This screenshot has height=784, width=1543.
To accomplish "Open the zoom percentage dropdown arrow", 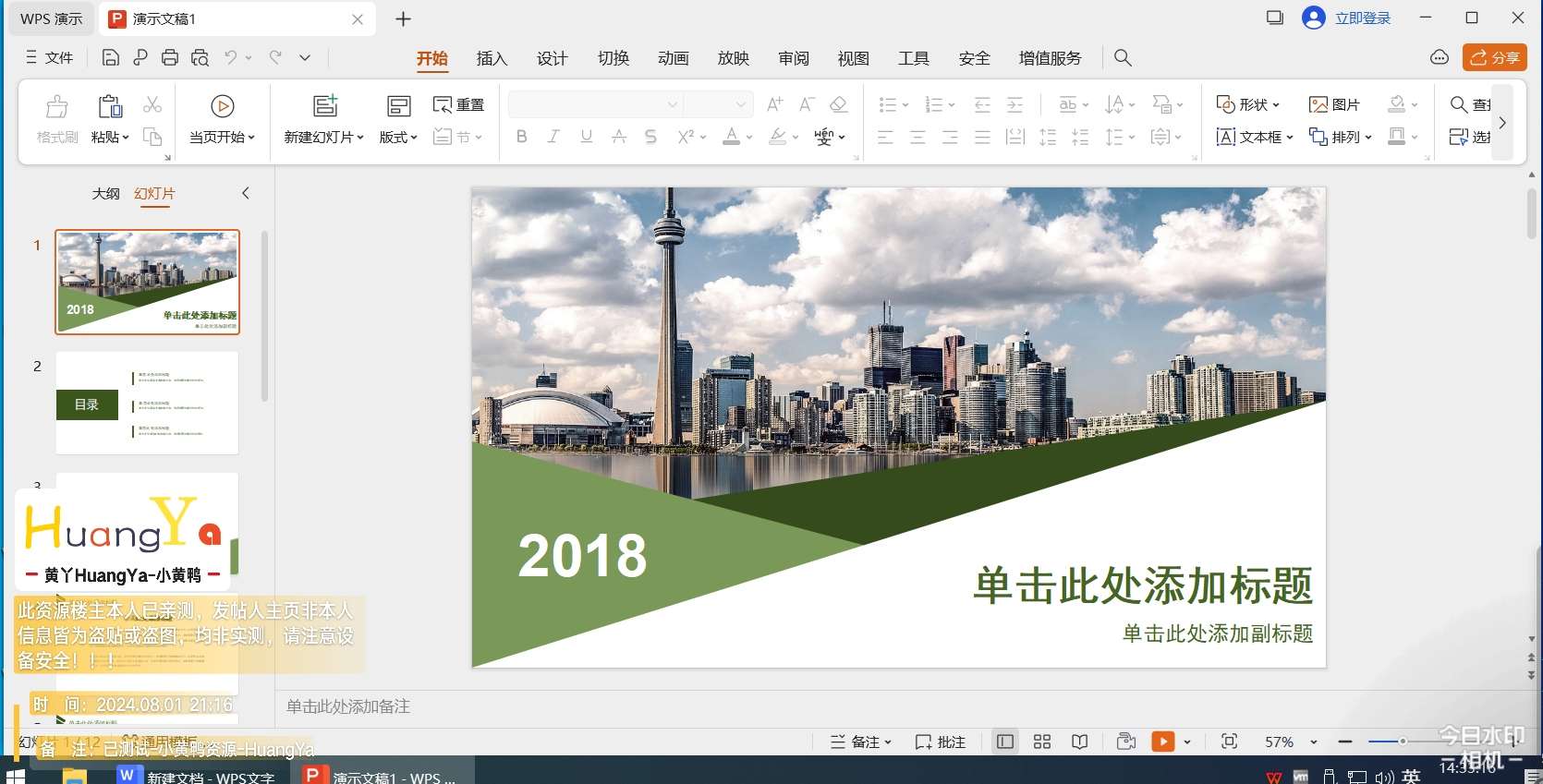I will point(1314,742).
